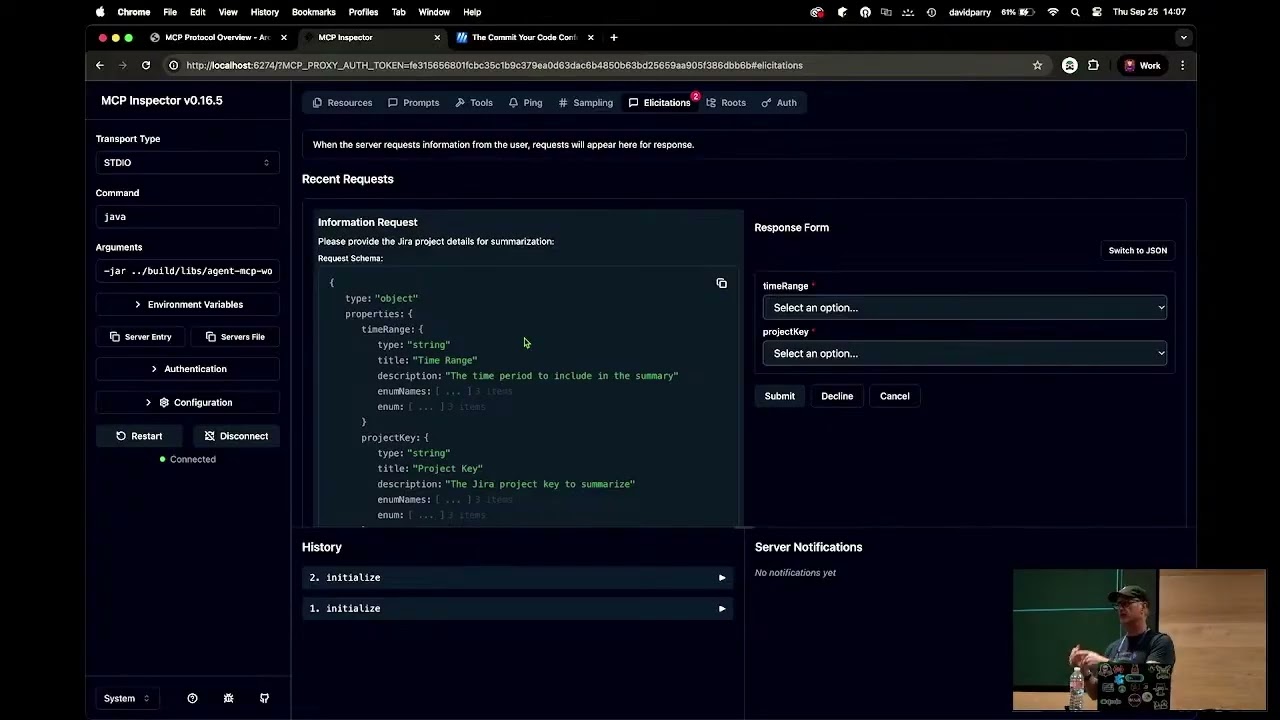The image size is (1280, 720).
Task: Open the Chrome extensions puzzle icon
Action: [1093, 65]
